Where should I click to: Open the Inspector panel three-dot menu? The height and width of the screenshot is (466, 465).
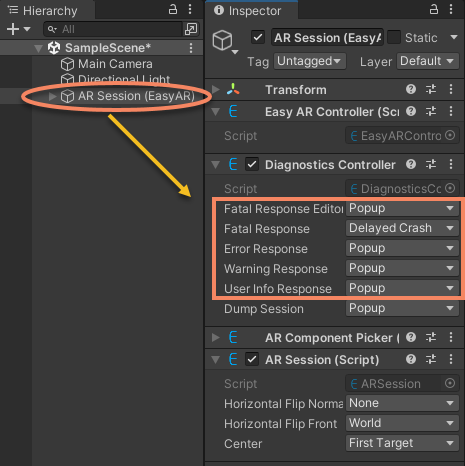click(x=451, y=9)
